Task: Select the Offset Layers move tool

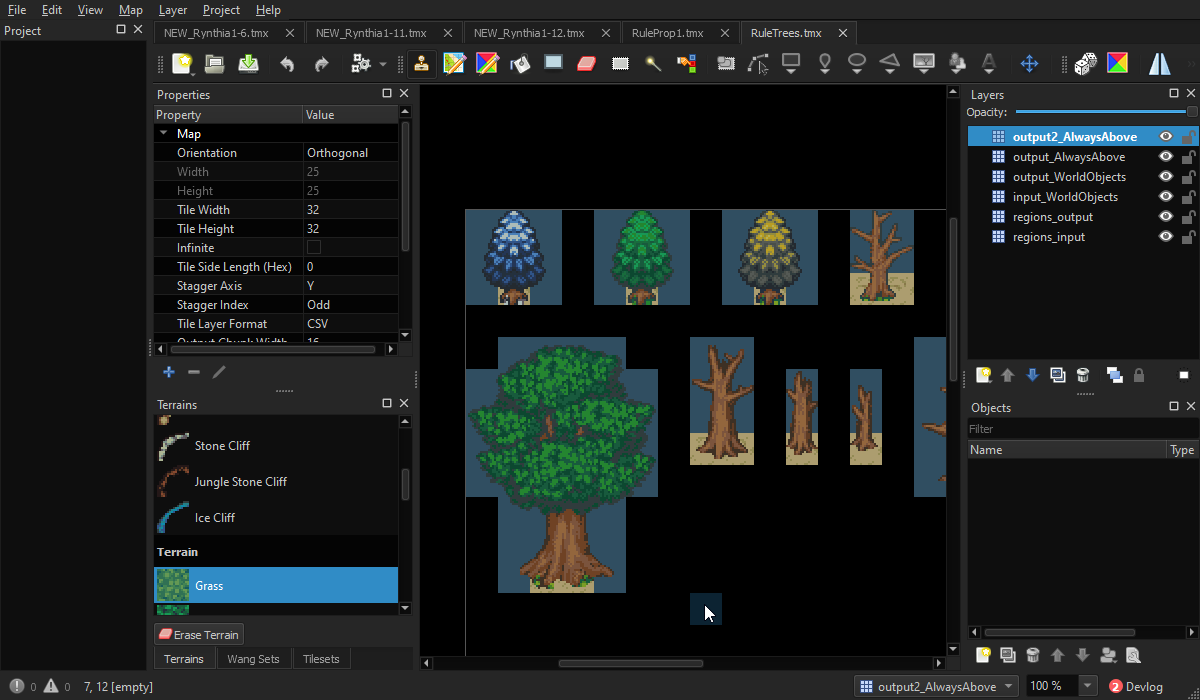Action: 1029,64
